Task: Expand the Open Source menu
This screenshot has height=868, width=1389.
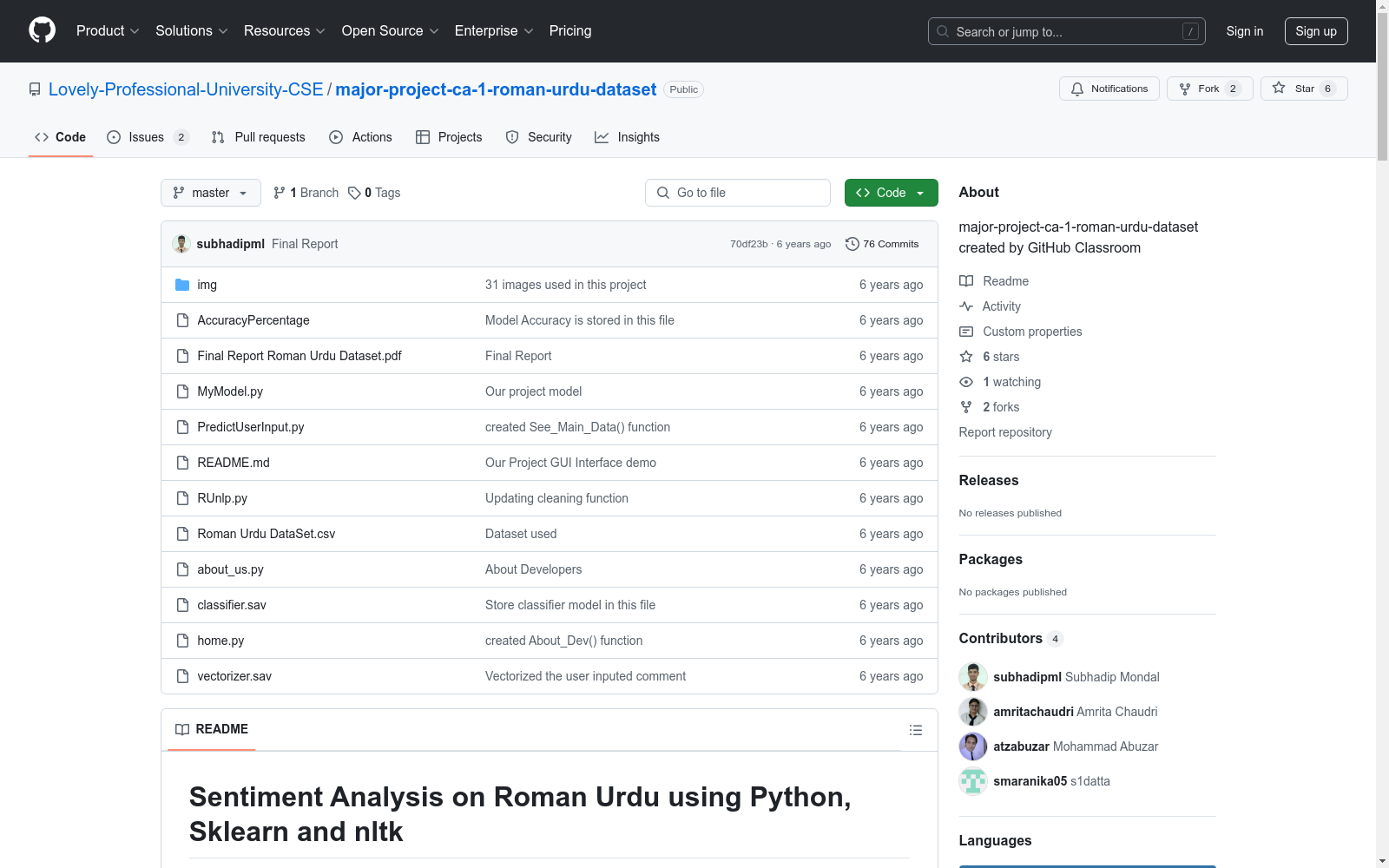Action: coord(391,31)
